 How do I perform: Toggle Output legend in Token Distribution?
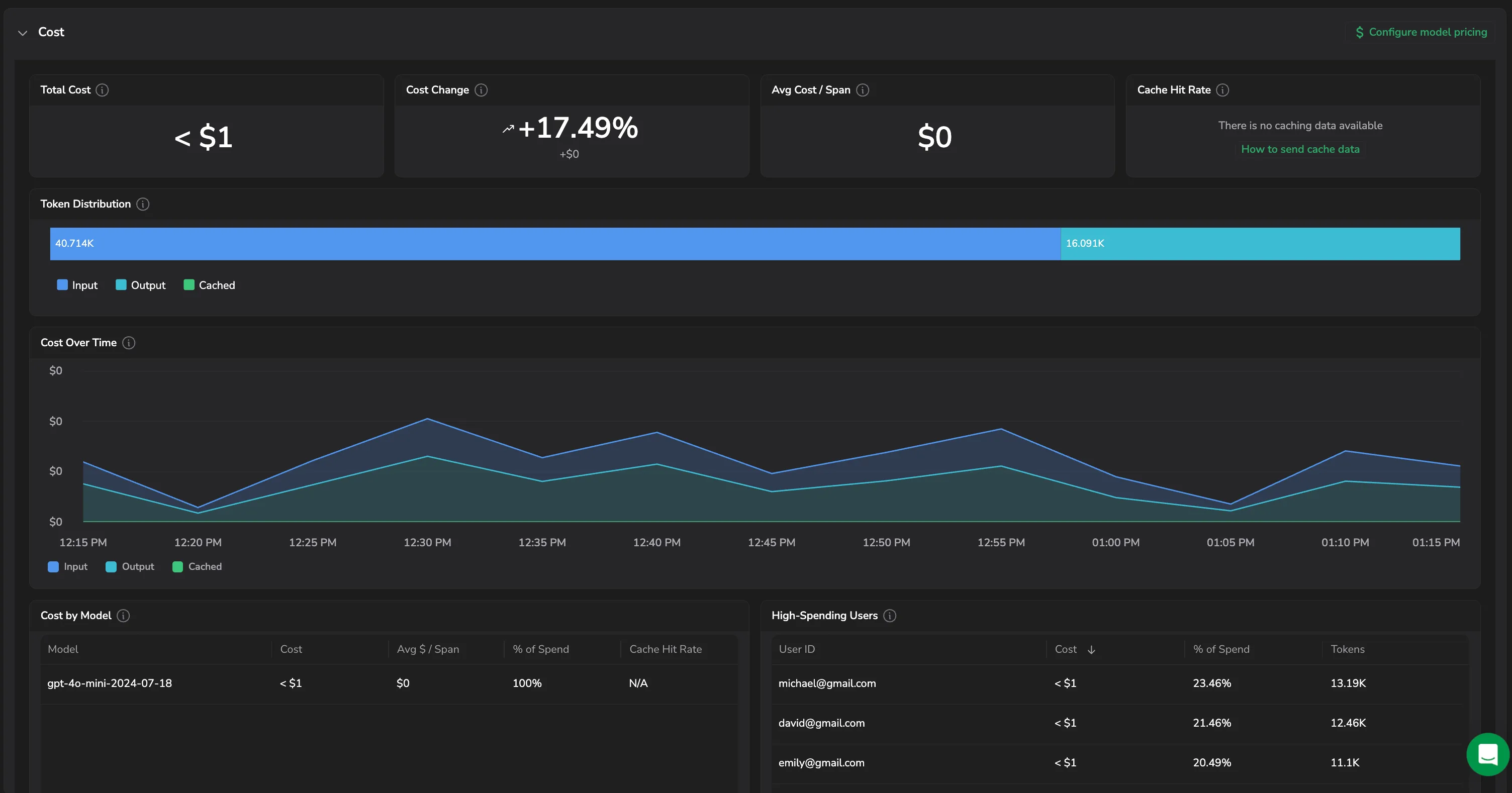point(140,285)
